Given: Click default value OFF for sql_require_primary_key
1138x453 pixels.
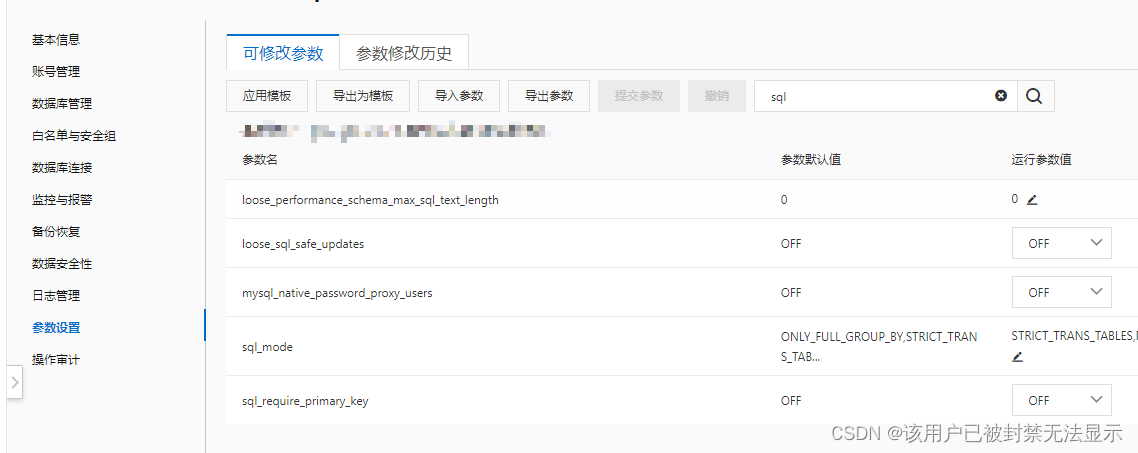Looking at the screenshot, I should point(791,401).
